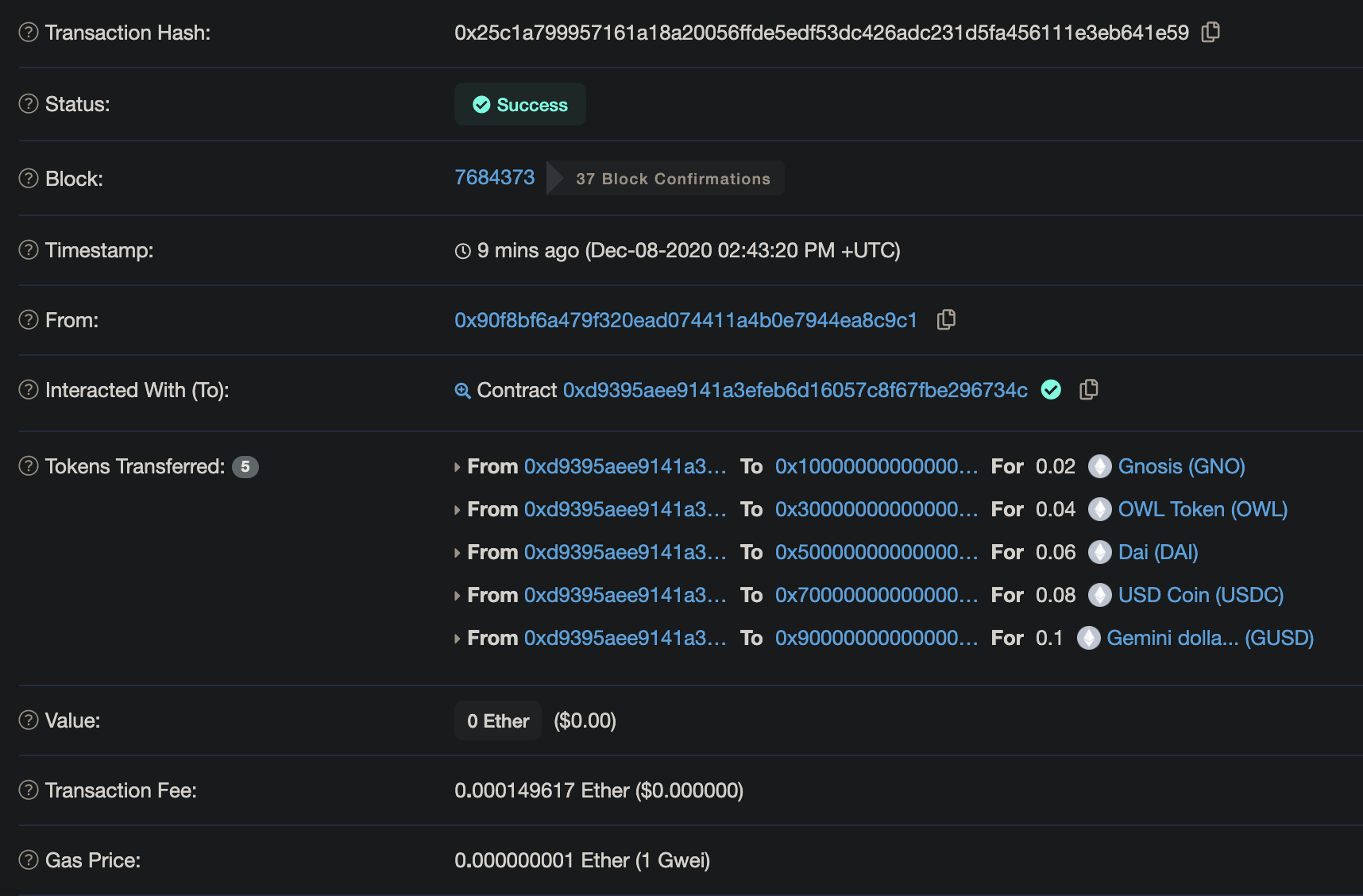Click the help icon next to Transaction Fee
The image size is (1363, 896).
(x=29, y=790)
